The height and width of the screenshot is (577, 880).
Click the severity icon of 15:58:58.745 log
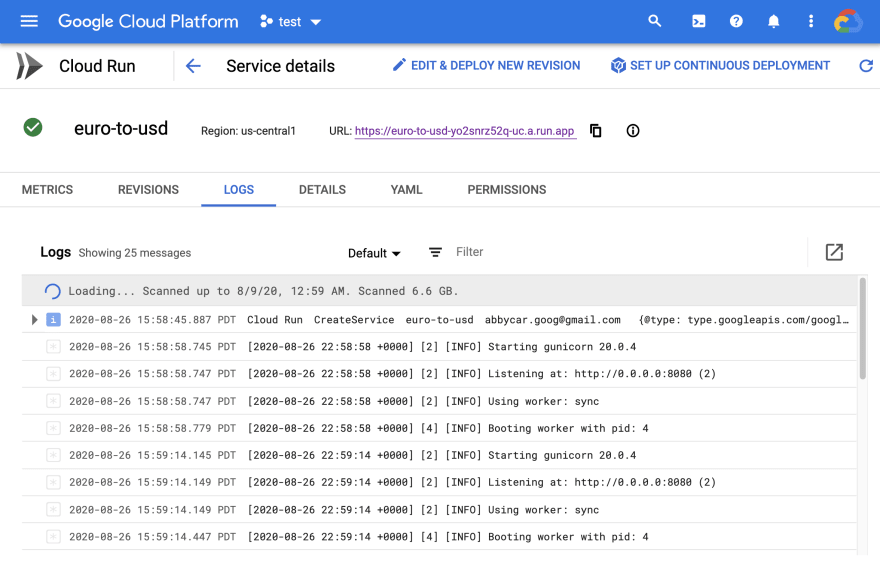(53, 346)
